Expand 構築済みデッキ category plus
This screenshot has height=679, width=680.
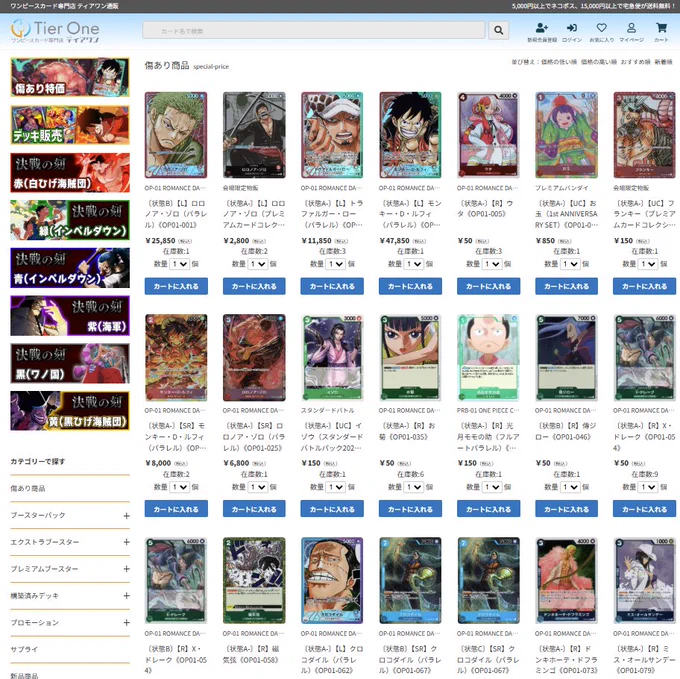[126, 596]
